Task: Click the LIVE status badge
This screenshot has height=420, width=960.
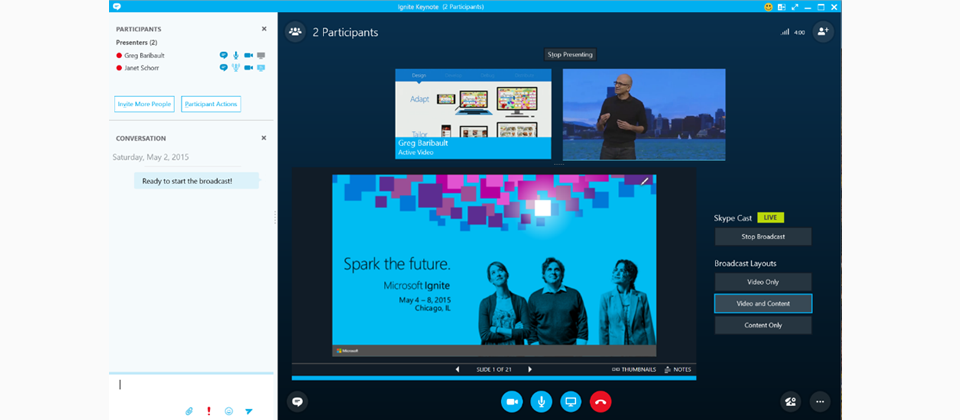Action: [770, 217]
